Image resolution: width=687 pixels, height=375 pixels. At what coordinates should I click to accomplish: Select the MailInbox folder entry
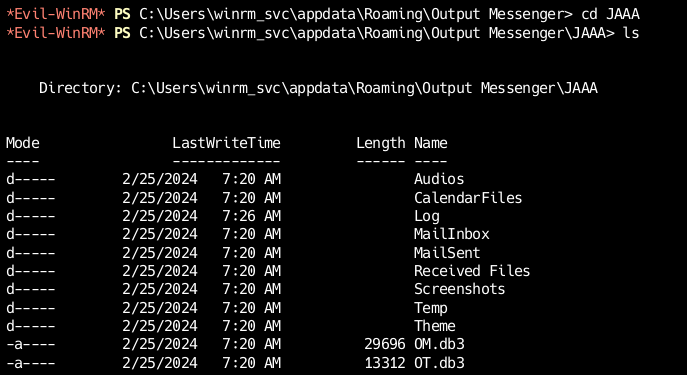(452, 234)
